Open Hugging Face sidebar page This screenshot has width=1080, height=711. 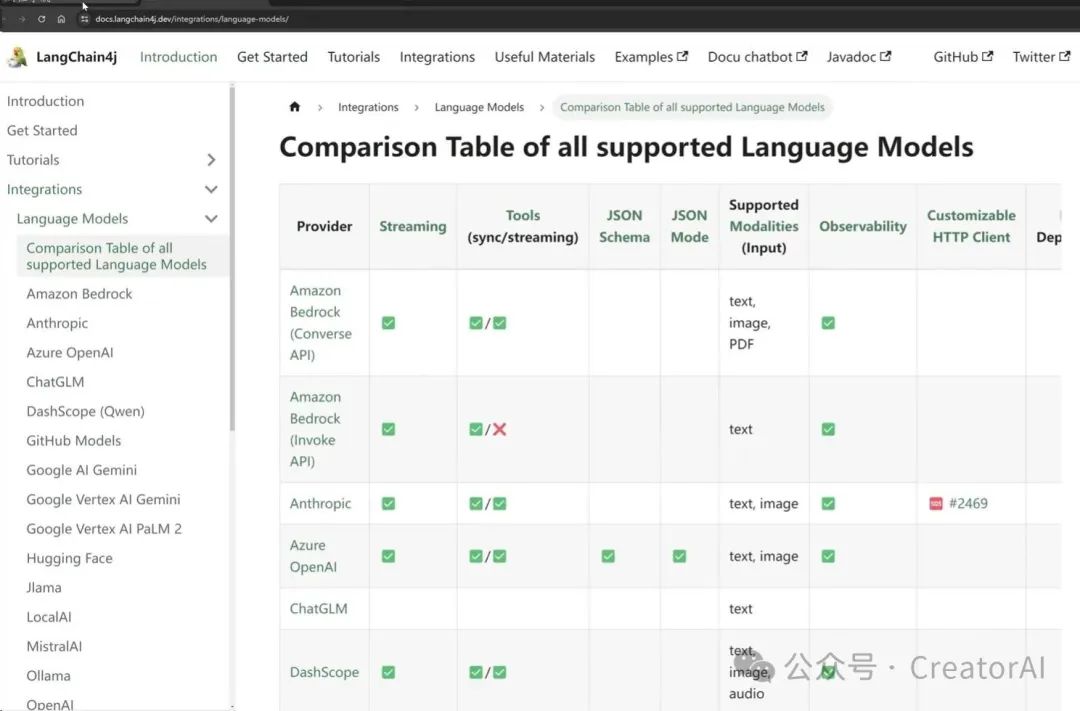70,559
